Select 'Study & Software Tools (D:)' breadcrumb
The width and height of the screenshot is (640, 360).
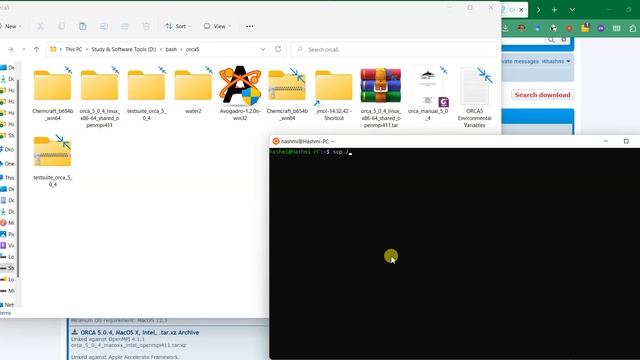click(124, 49)
